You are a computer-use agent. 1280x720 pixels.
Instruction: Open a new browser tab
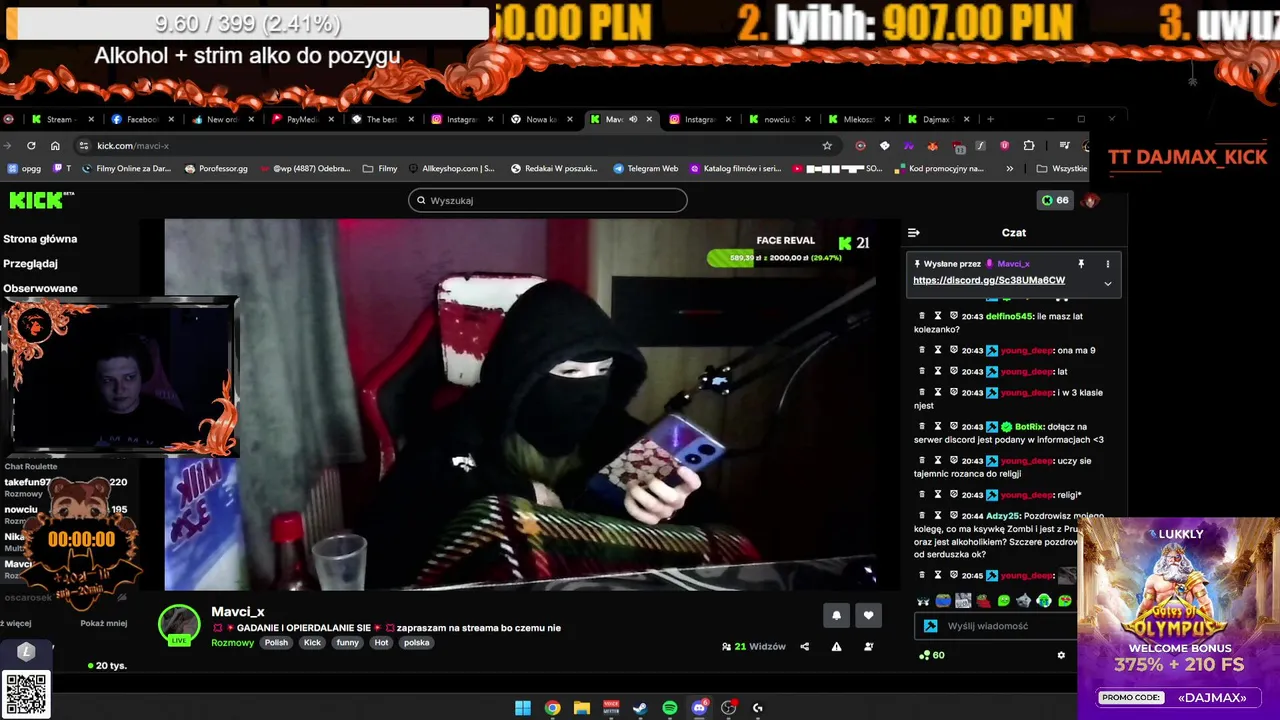point(991,119)
